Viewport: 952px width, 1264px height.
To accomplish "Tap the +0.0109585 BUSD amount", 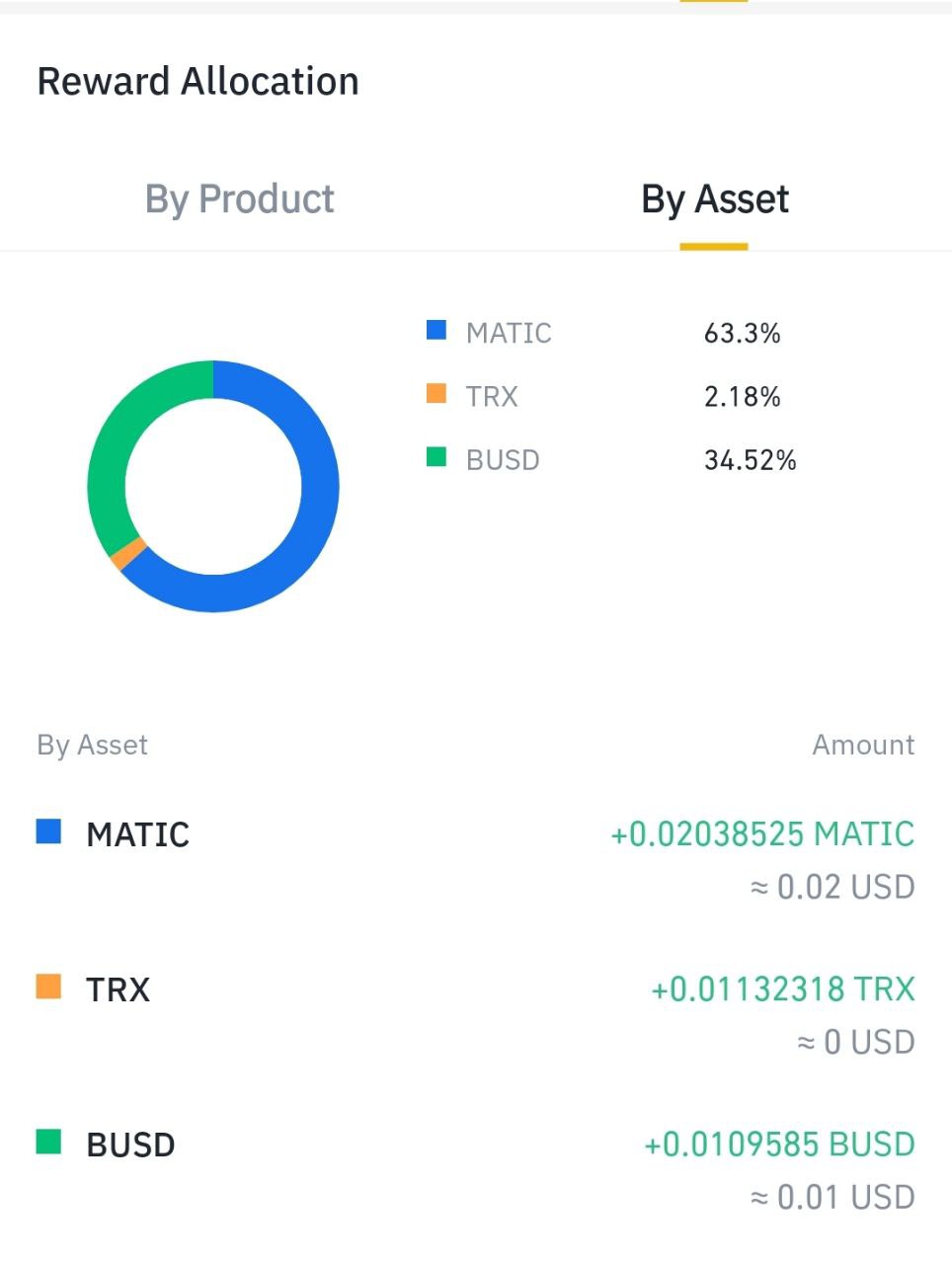I will point(779,1145).
